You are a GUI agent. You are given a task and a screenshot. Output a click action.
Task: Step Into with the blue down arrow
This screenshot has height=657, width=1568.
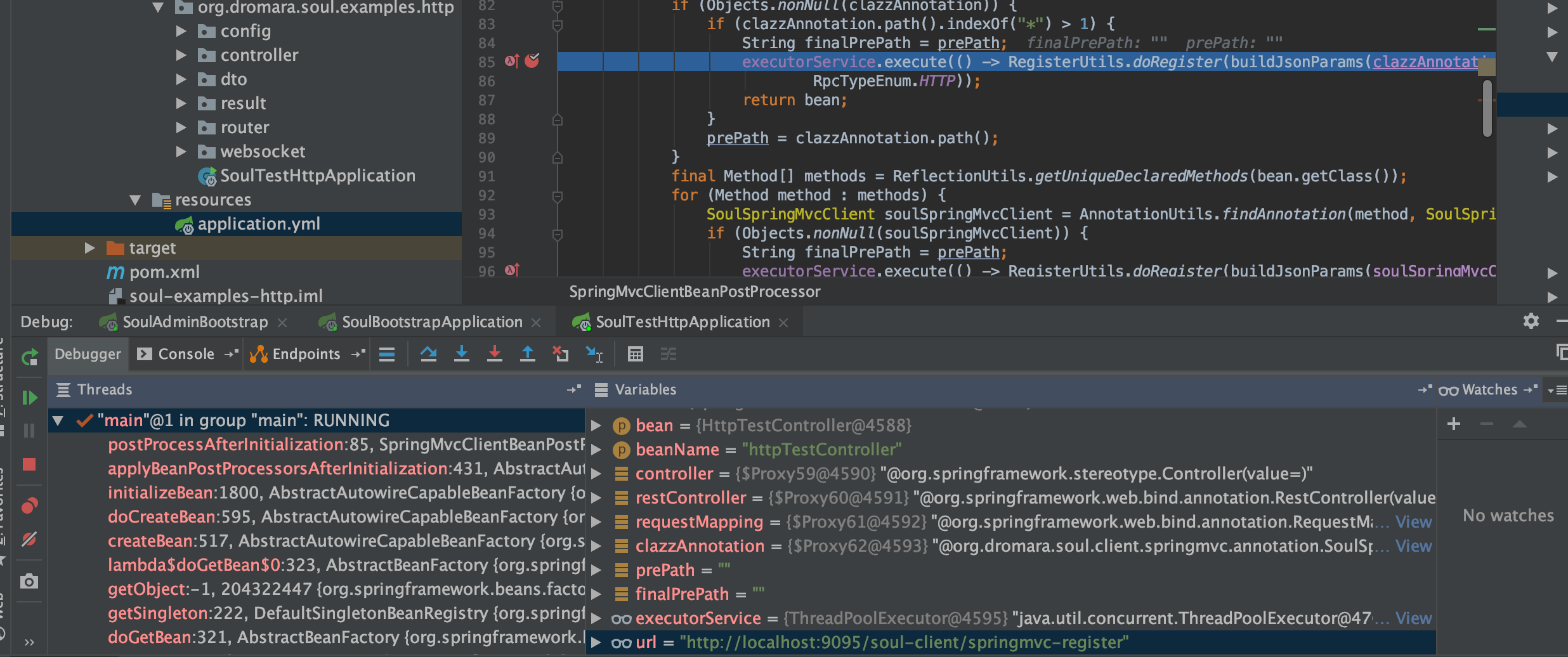click(462, 354)
